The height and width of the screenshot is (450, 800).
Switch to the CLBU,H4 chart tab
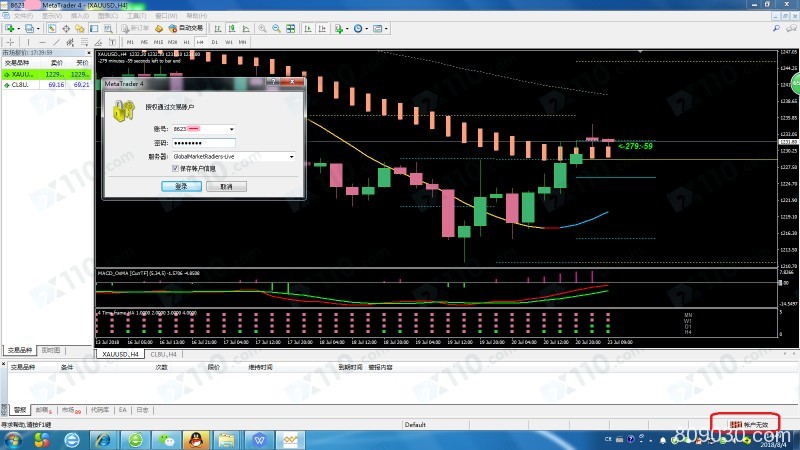pos(163,354)
